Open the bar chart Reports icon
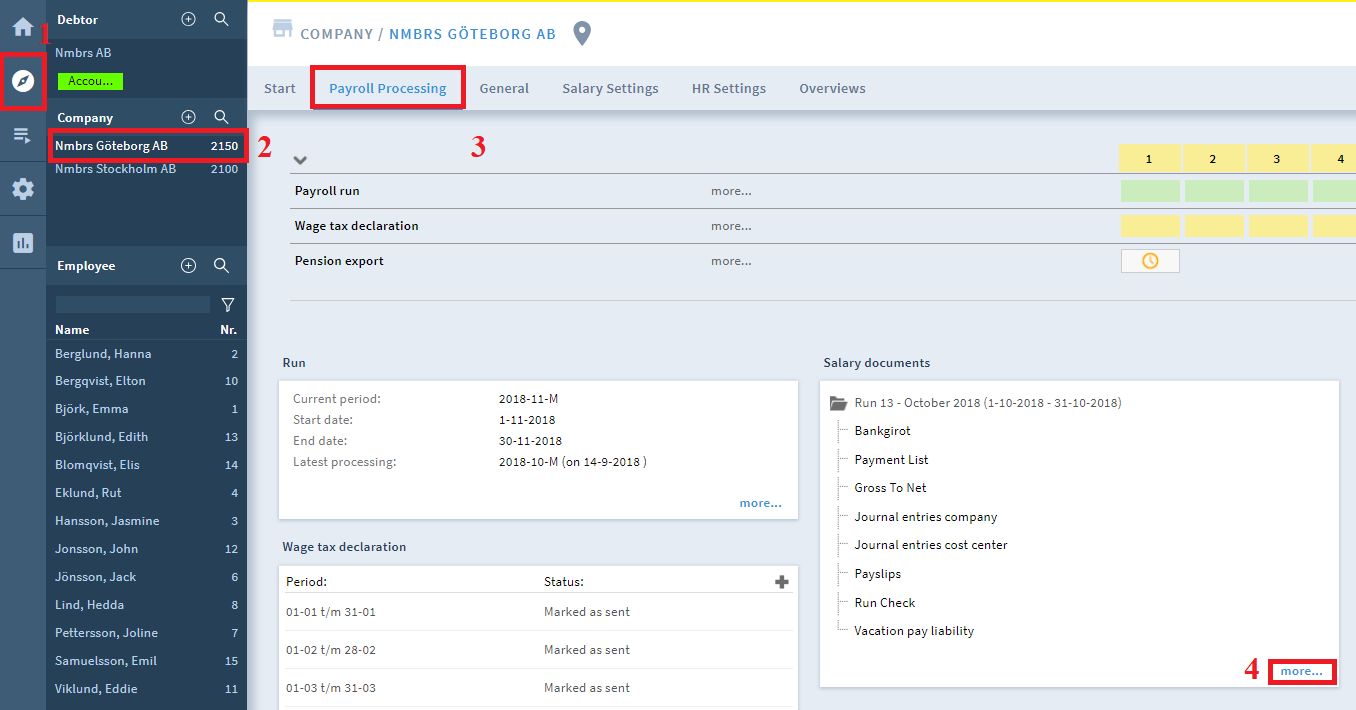This screenshot has height=710, width=1356. point(22,242)
